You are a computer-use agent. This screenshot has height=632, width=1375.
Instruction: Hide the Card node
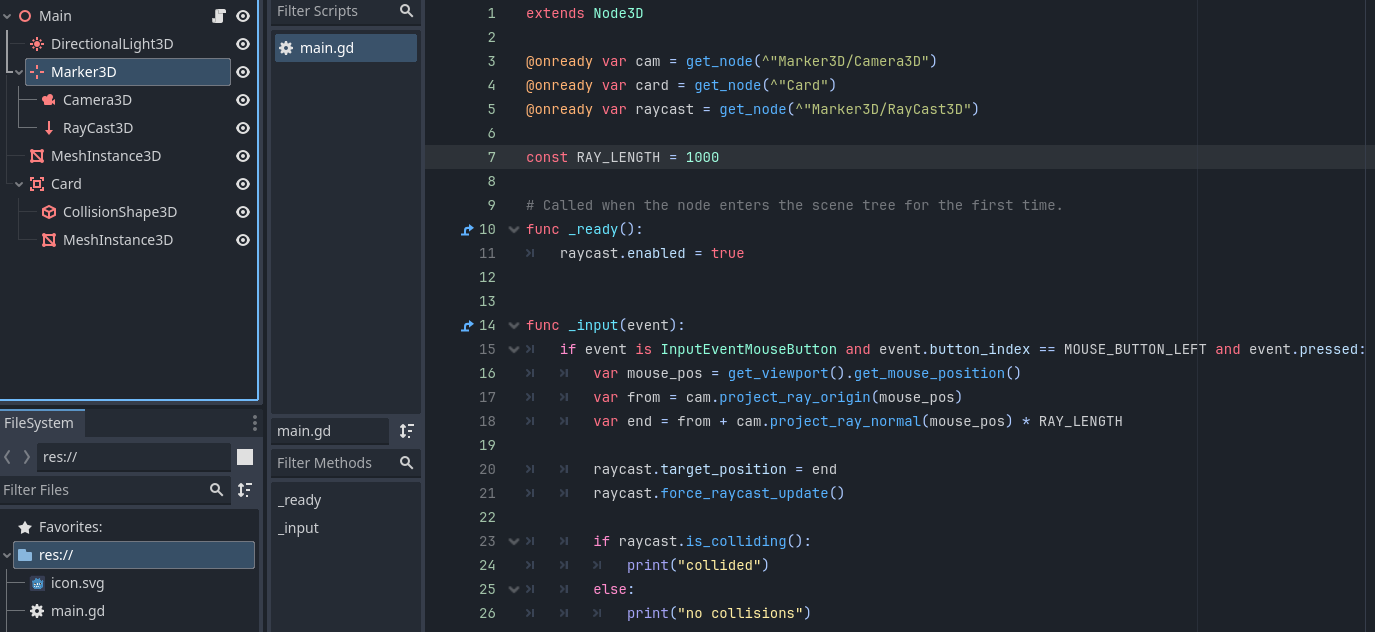(242, 184)
